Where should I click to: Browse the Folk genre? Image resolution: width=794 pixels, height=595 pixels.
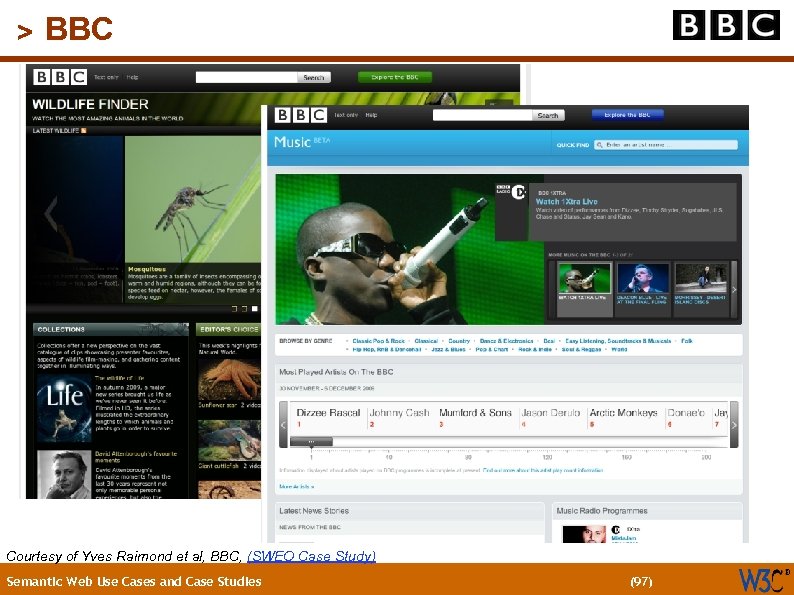687,341
